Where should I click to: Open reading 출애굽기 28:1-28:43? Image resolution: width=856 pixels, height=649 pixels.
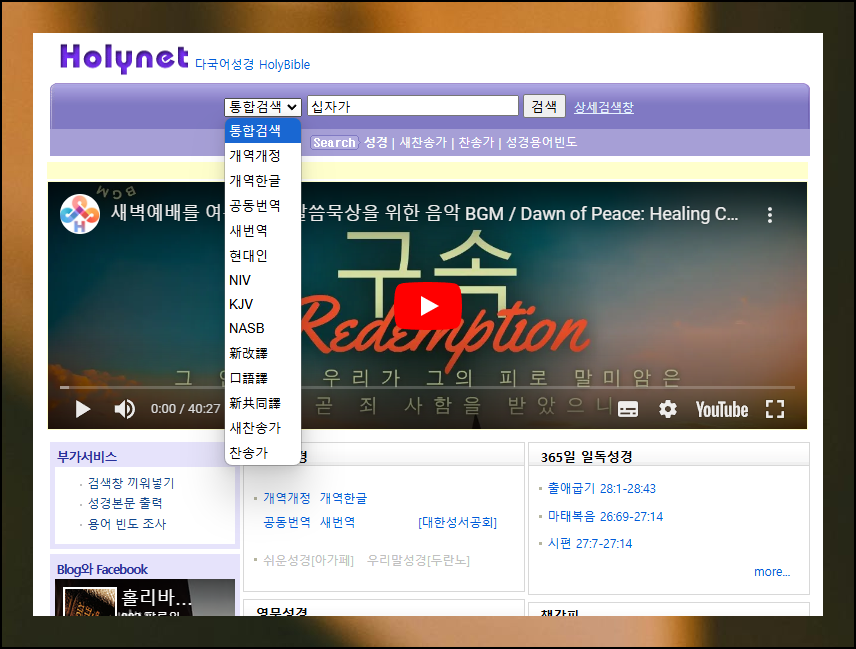[x=602, y=489]
